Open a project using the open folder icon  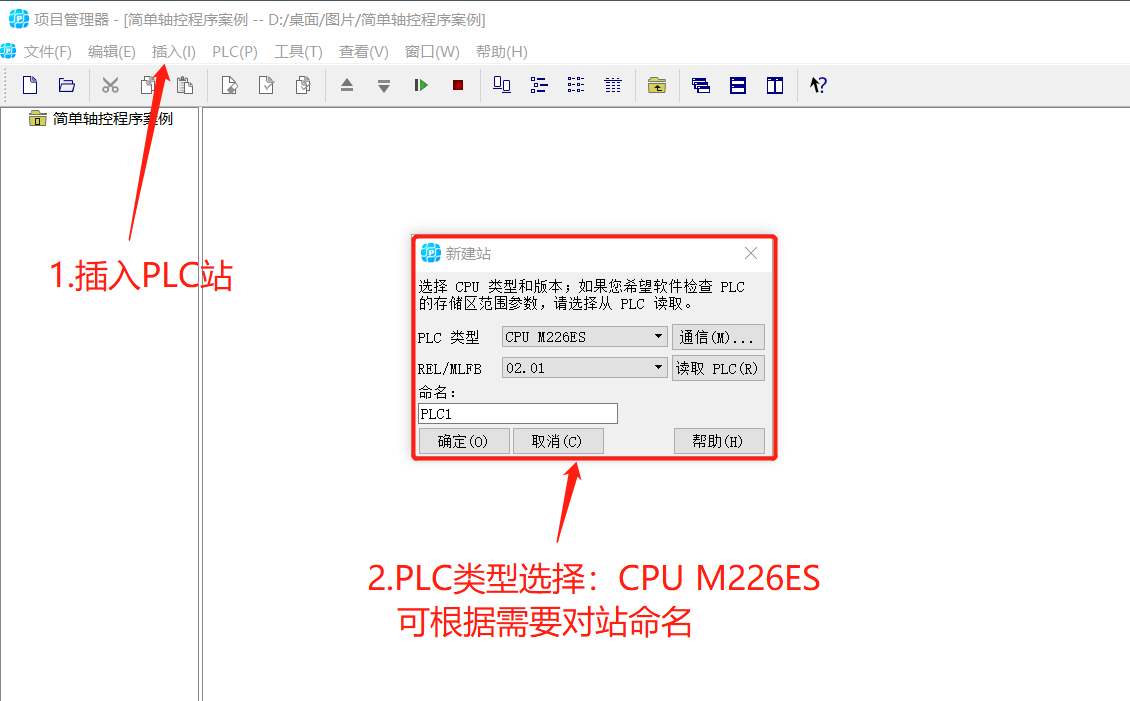point(66,85)
